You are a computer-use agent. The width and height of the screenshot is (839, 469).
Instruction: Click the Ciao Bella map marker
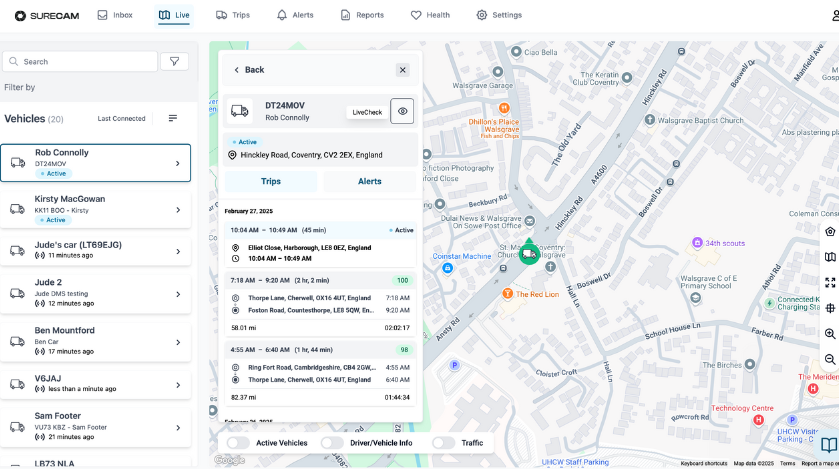(516, 52)
